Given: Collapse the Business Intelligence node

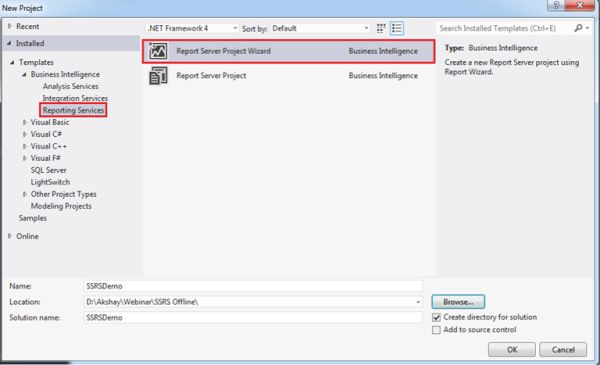Looking at the screenshot, I should coord(24,74).
